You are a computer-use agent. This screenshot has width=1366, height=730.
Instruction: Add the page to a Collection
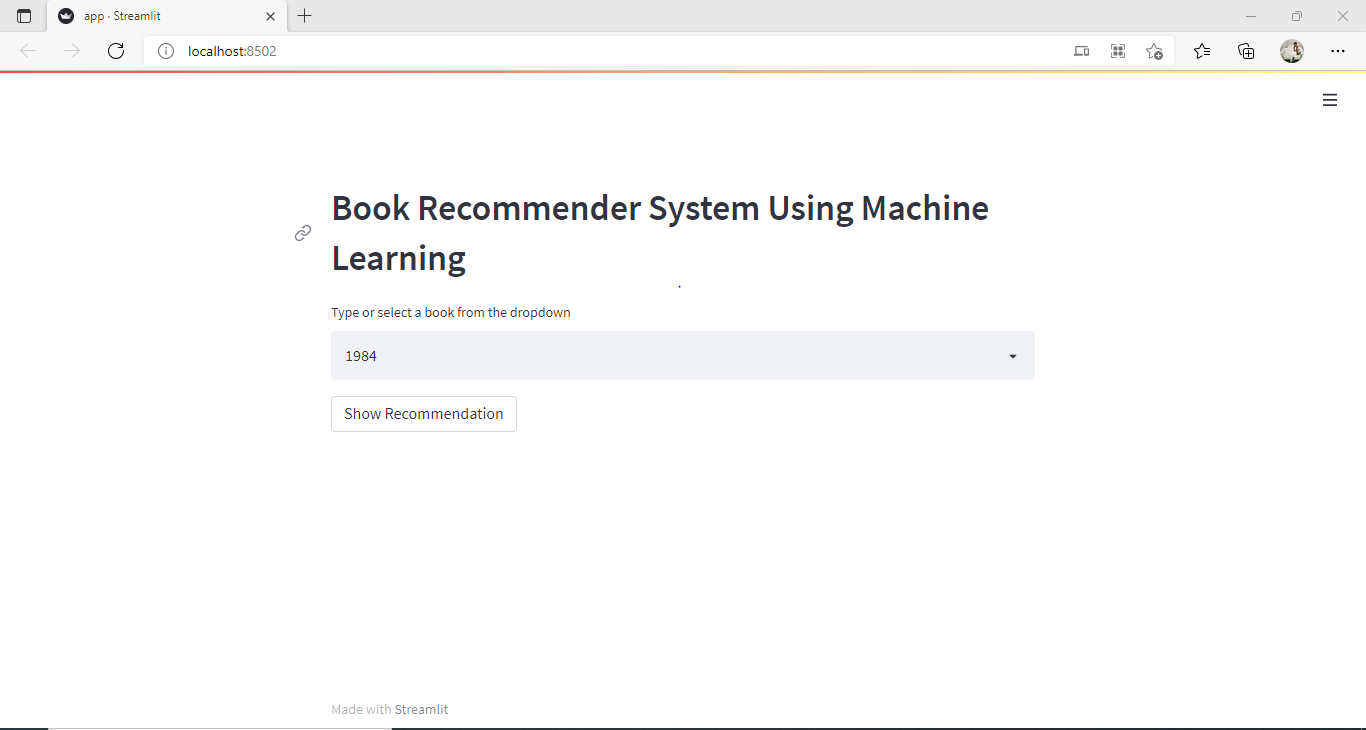coord(1246,51)
